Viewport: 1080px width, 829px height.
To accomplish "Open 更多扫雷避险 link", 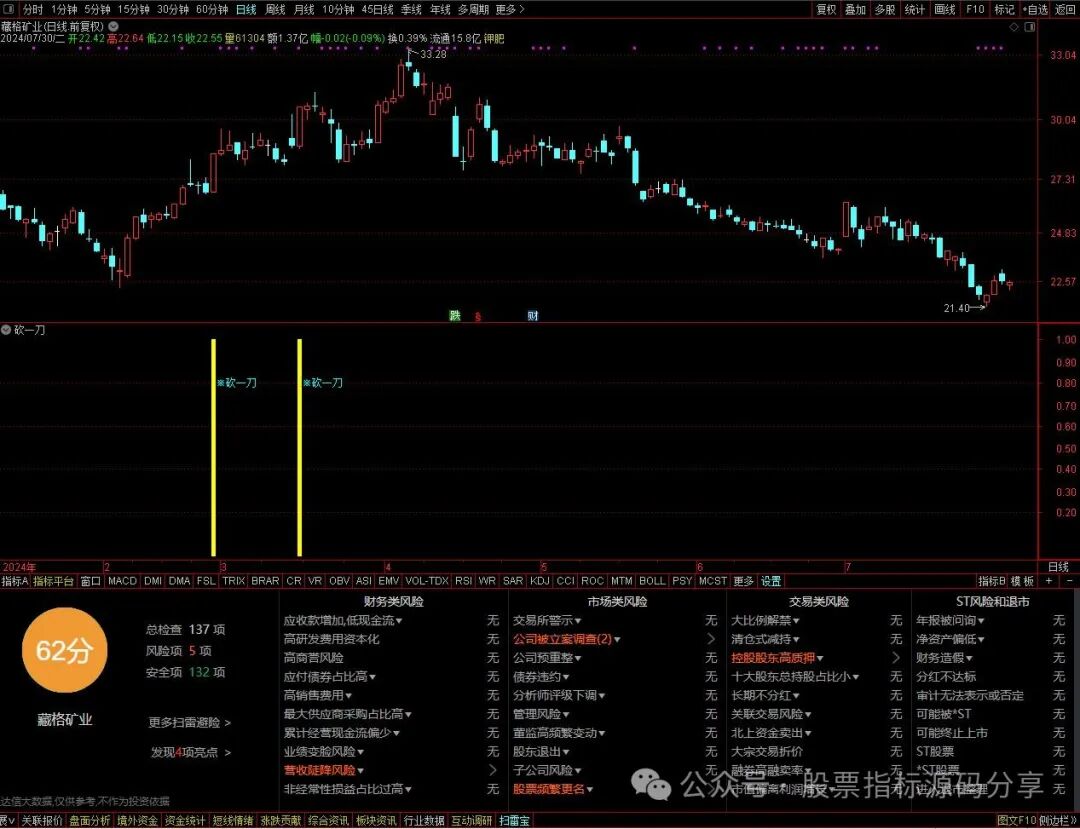I will click(189, 723).
